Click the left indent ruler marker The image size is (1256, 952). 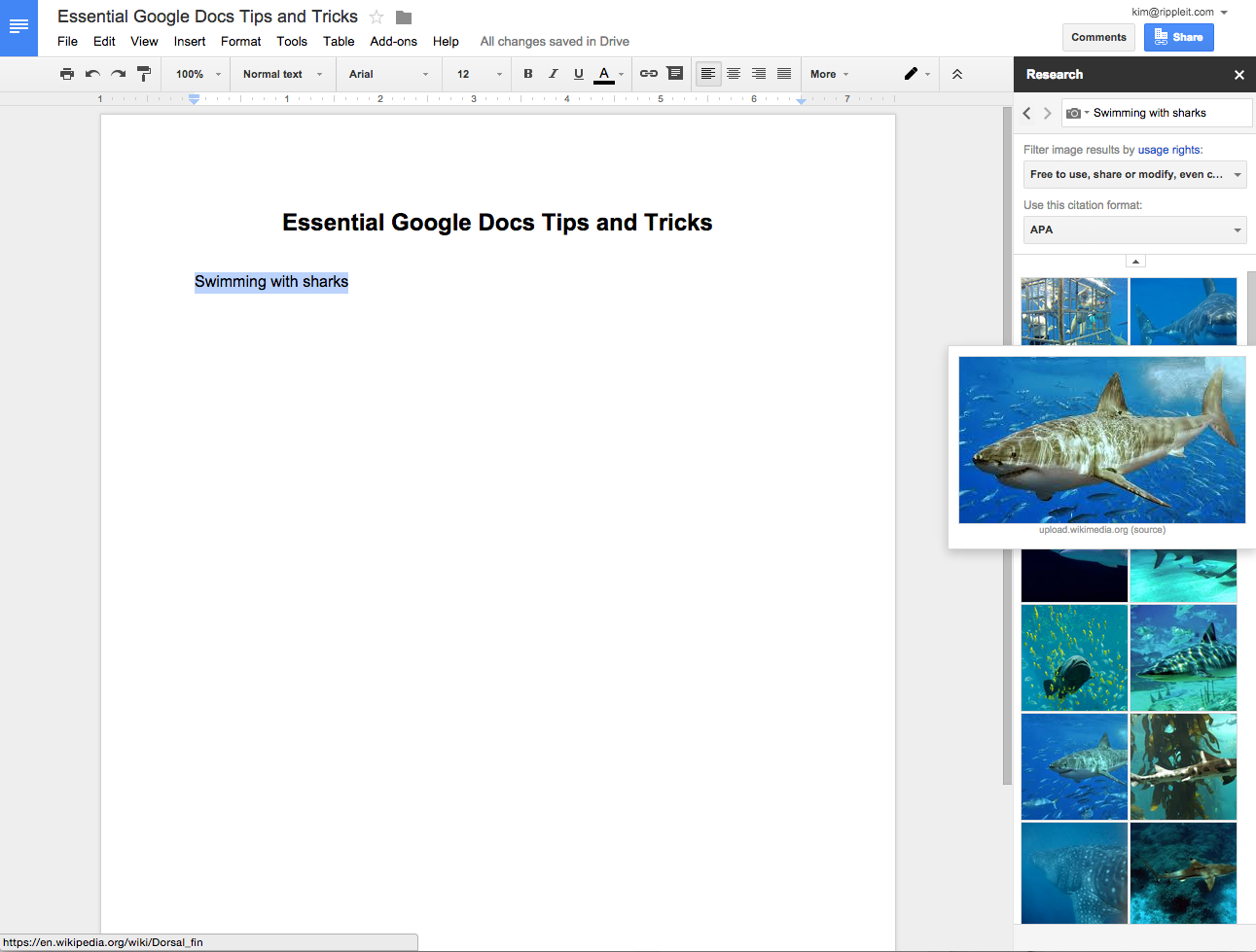(x=194, y=99)
